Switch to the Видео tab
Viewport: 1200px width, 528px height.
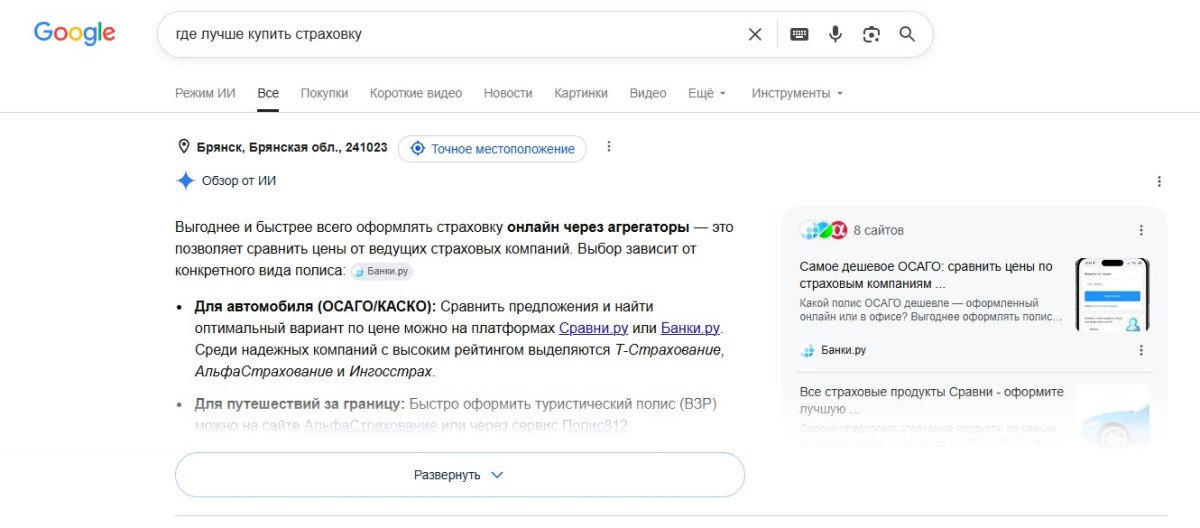tap(648, 93)
